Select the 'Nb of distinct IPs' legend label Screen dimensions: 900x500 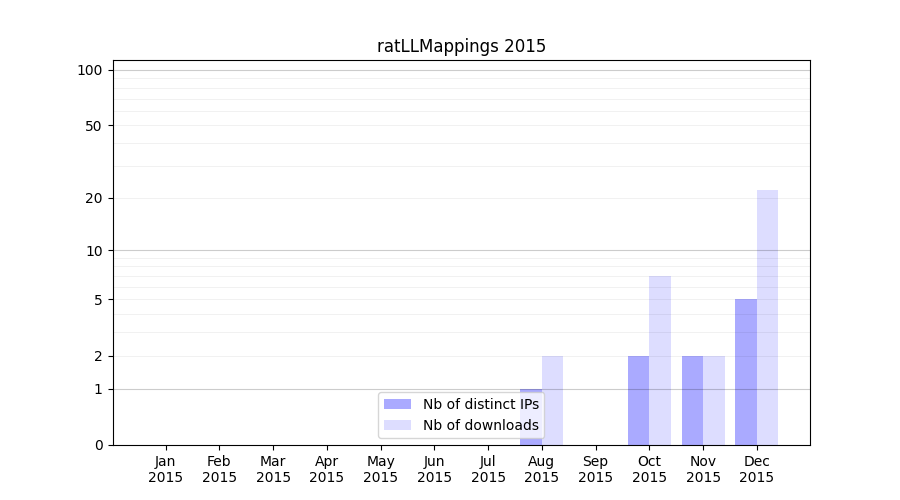[x=480, y=404]
